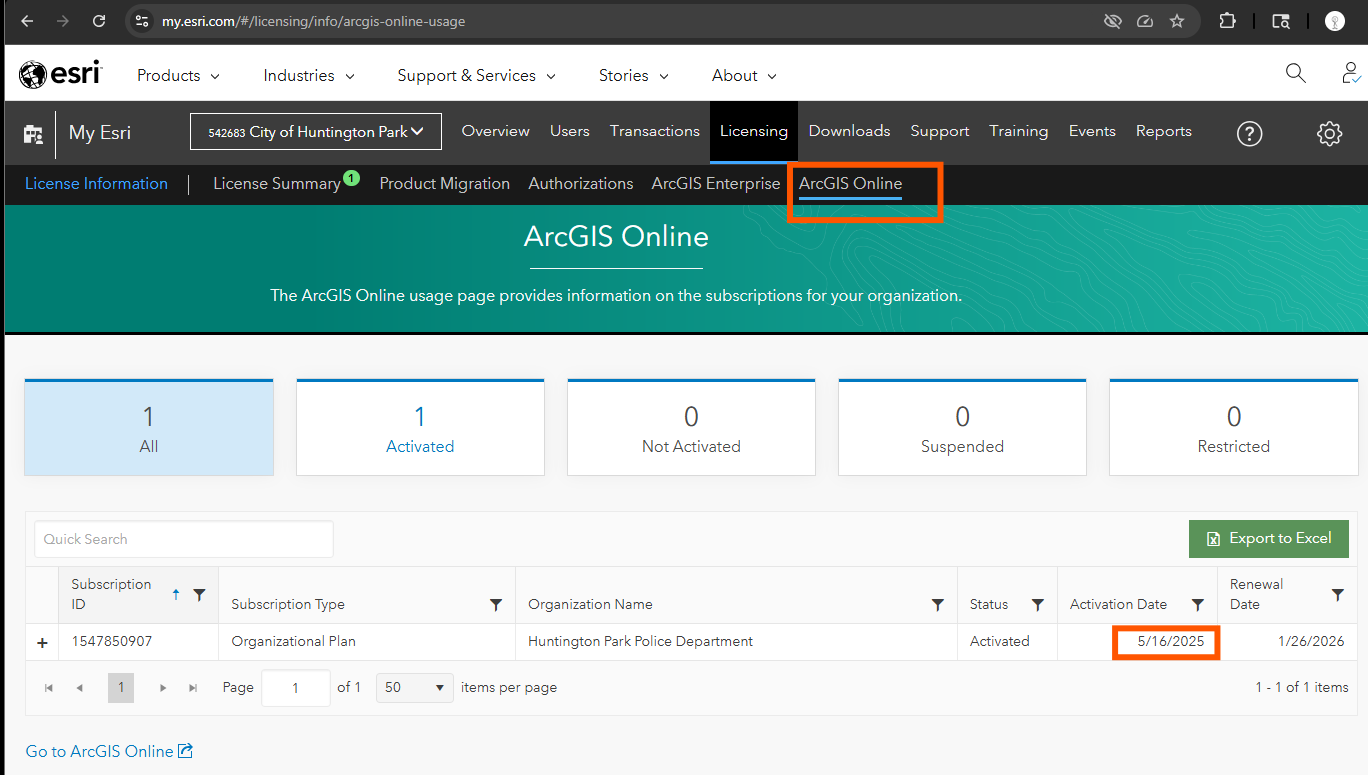The width and height of the screenshot is (1368, 775).
Task: Open the Authorizations sub-tab
Action: point(581,184)
